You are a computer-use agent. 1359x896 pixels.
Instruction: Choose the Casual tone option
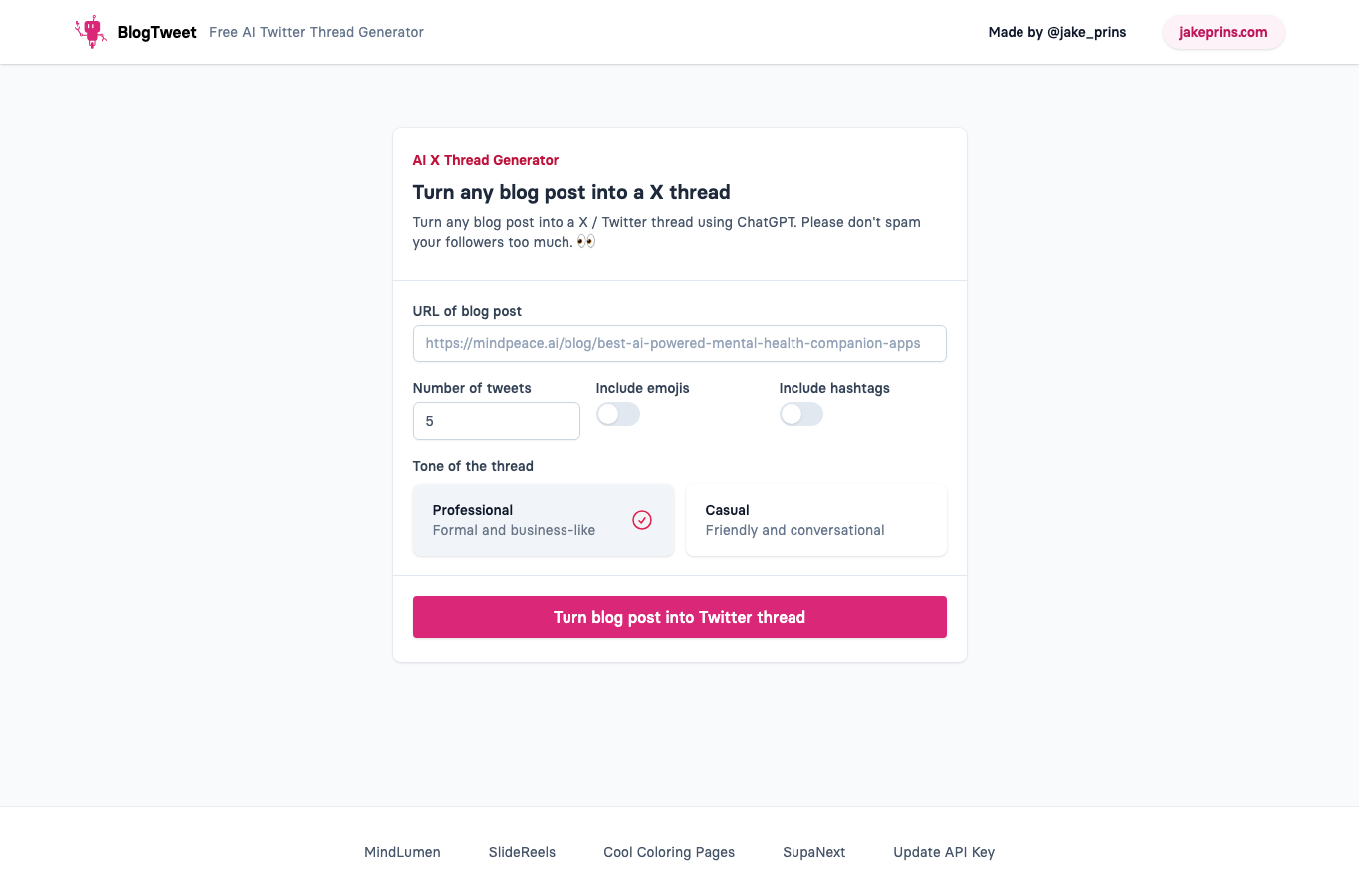coord(816,520)
